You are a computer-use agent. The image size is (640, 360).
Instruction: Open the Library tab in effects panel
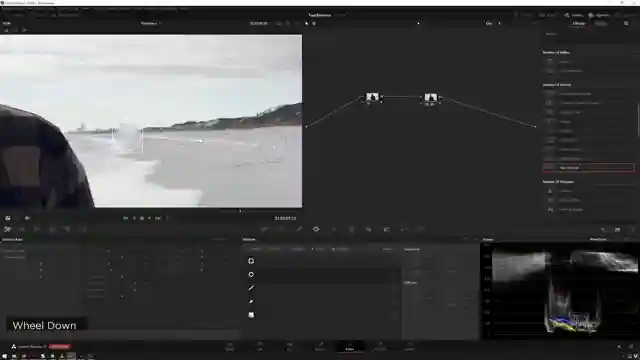pos(579,24)
